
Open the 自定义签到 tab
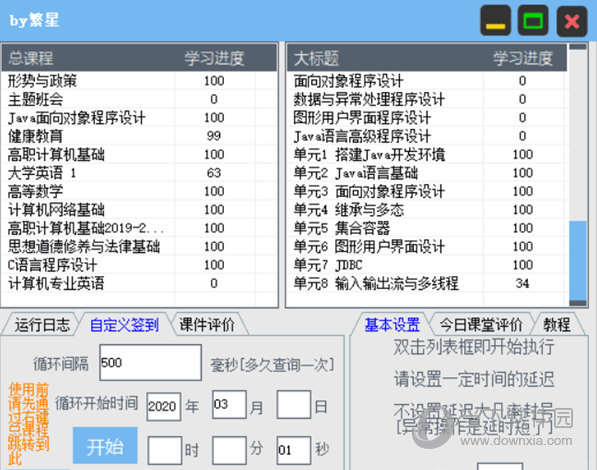point(124,325)
